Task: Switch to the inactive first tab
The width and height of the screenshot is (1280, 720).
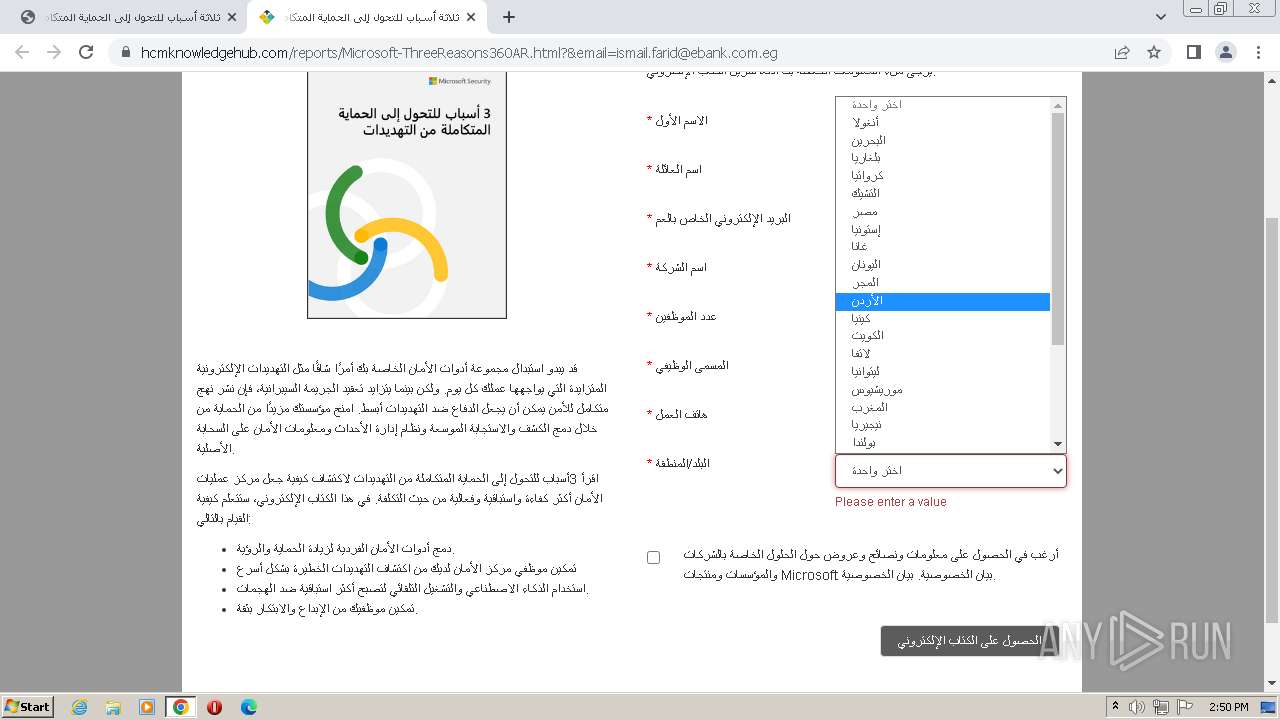Action: (127, 17)
